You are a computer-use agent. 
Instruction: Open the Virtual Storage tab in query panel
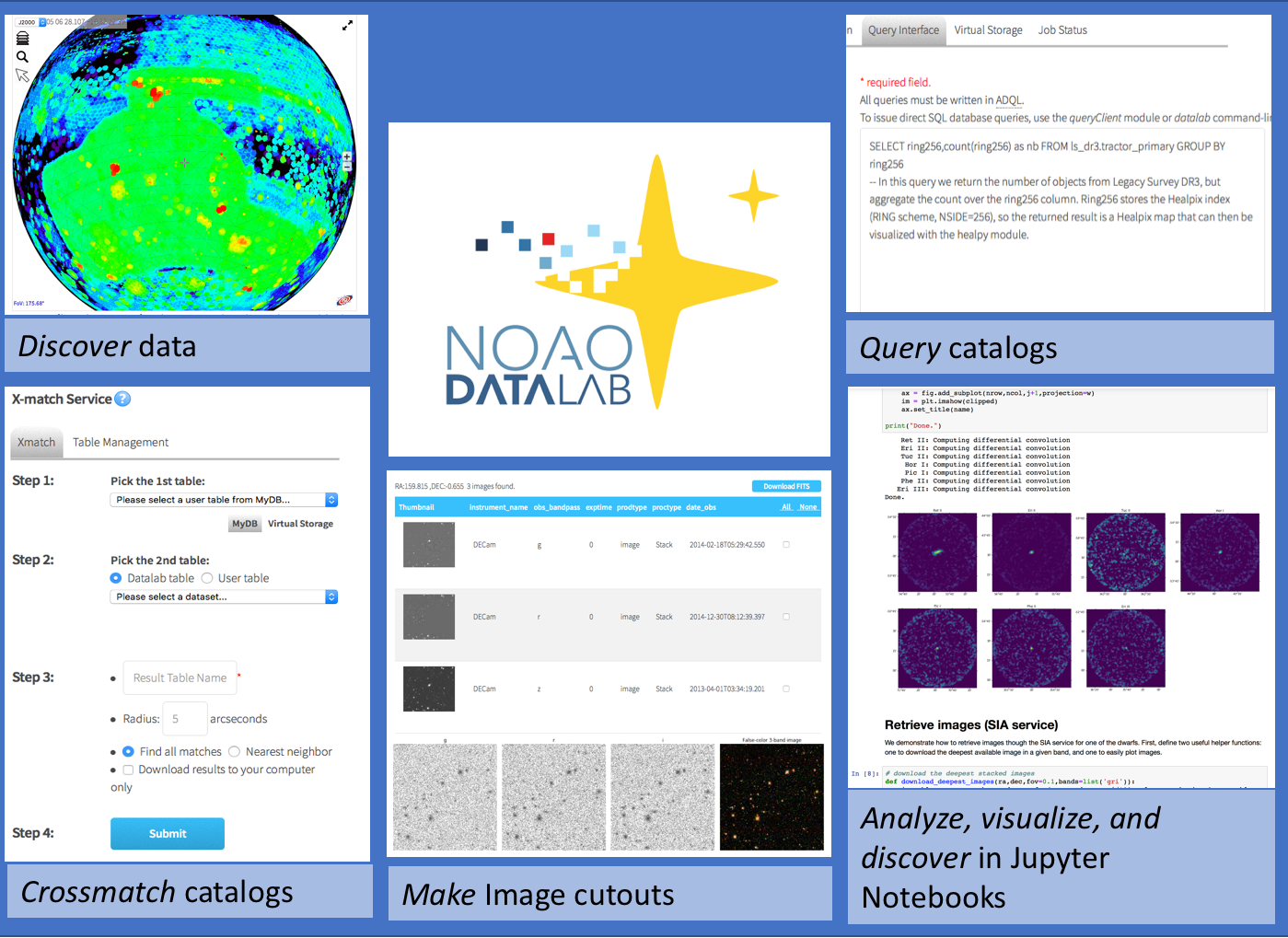tap(988, 30)
